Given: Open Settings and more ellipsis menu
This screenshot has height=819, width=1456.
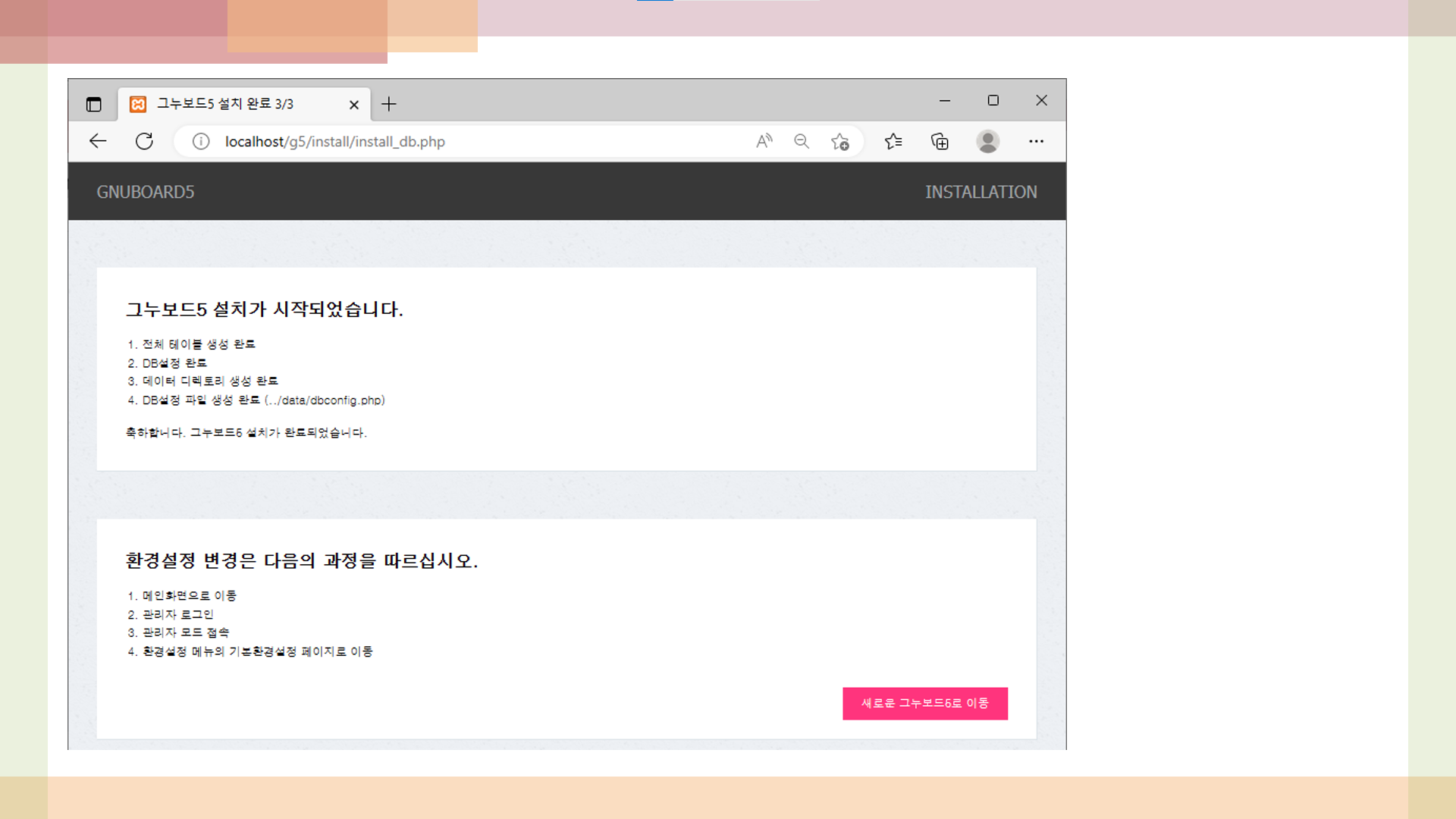Looking at the screenshot, I should point(1036,141).
